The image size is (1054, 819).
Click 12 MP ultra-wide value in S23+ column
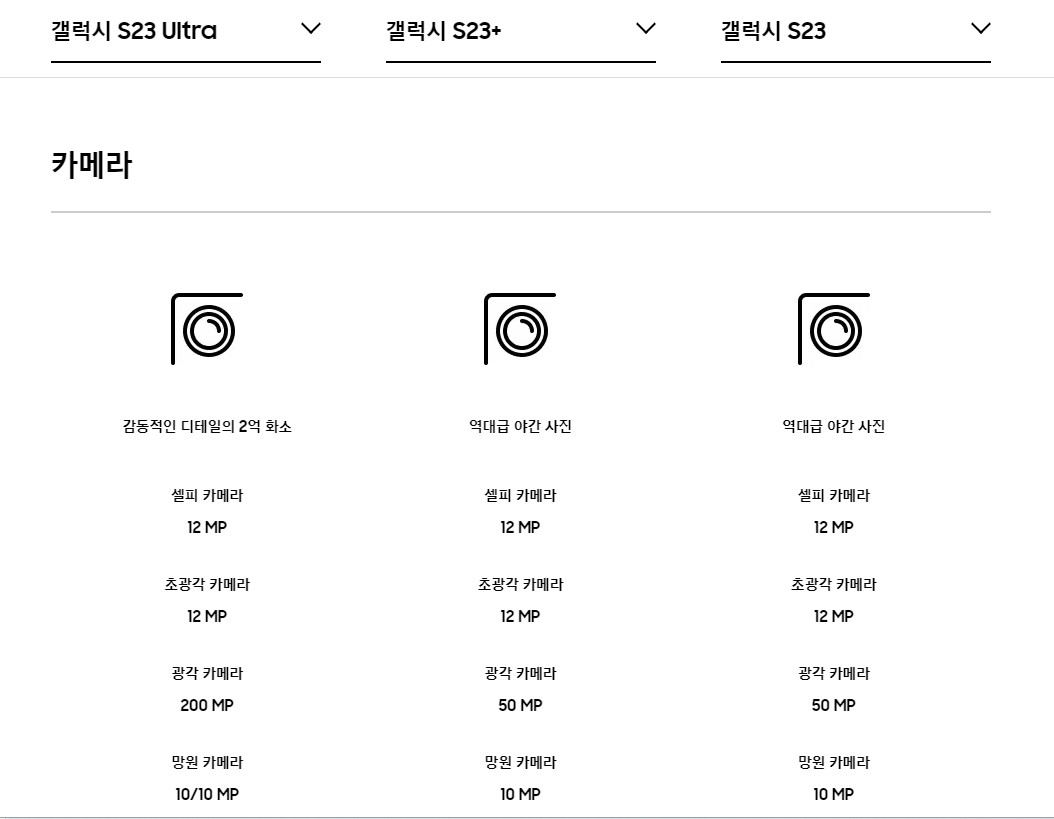520,616
